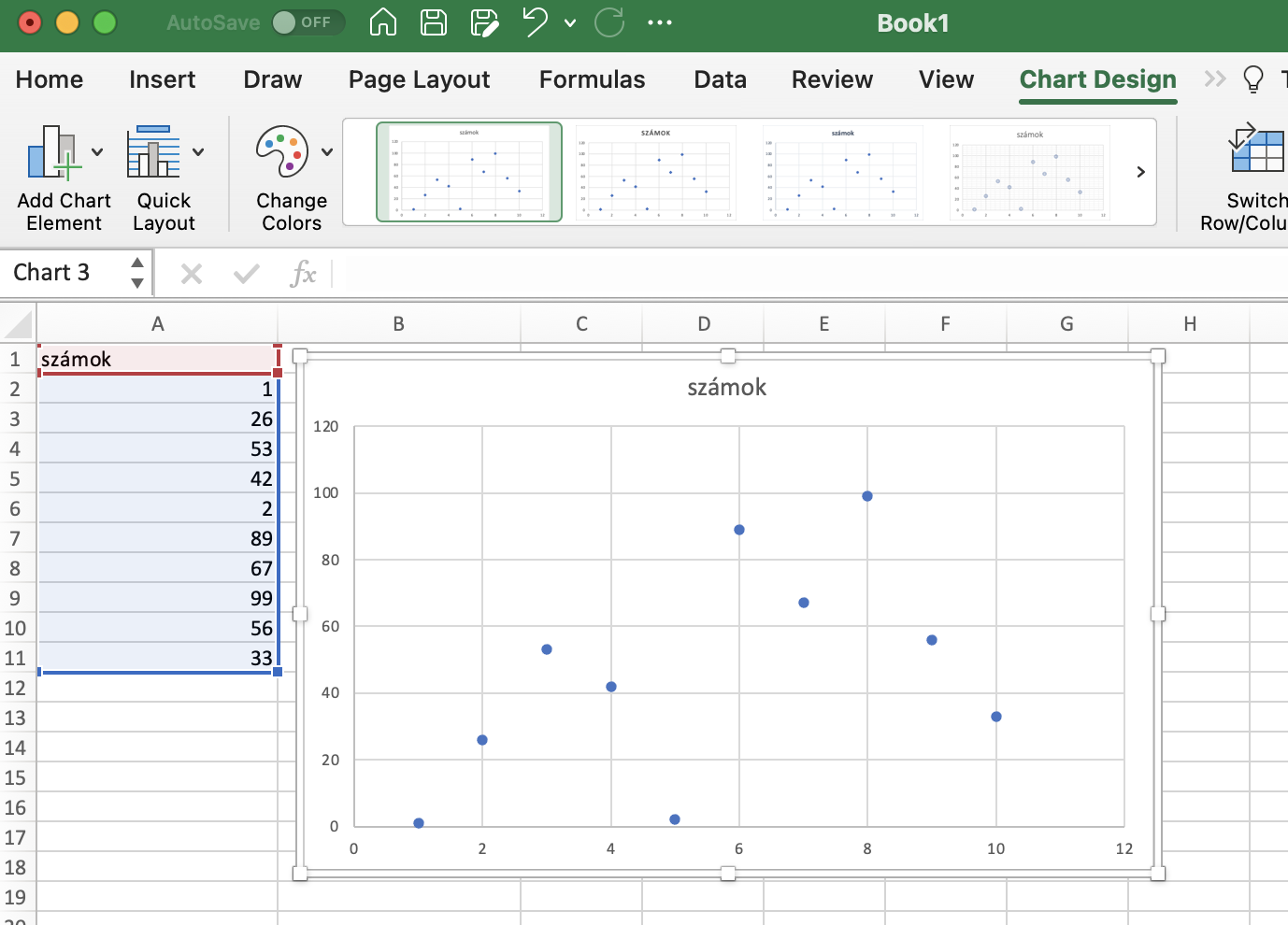The width and height of the screenshot is (1288, 925).
Task: Expand the chart styles gallery arrow
Action: [1140, 172]
